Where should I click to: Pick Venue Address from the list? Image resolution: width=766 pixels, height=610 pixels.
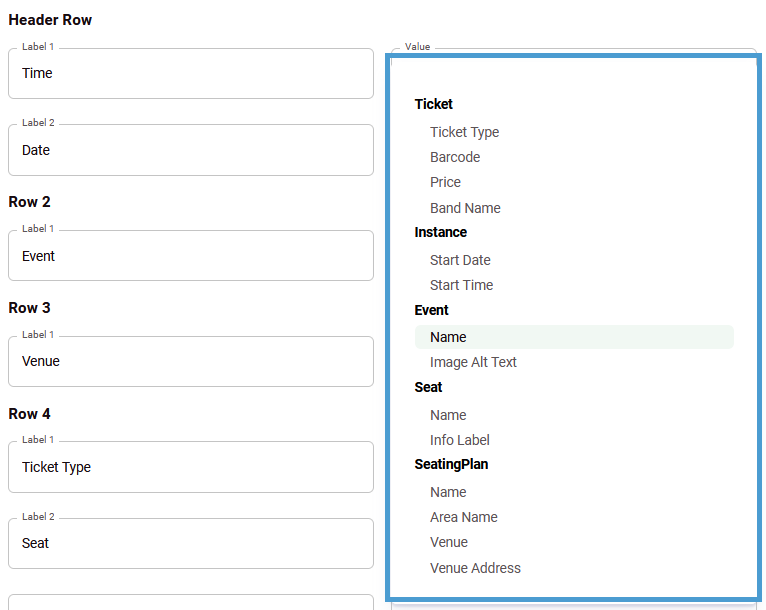pos(574,568)
